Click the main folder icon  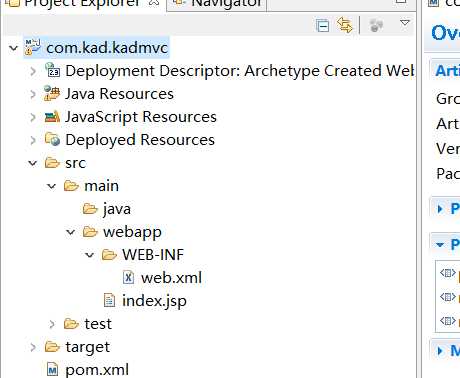click(x=71, y=186)
